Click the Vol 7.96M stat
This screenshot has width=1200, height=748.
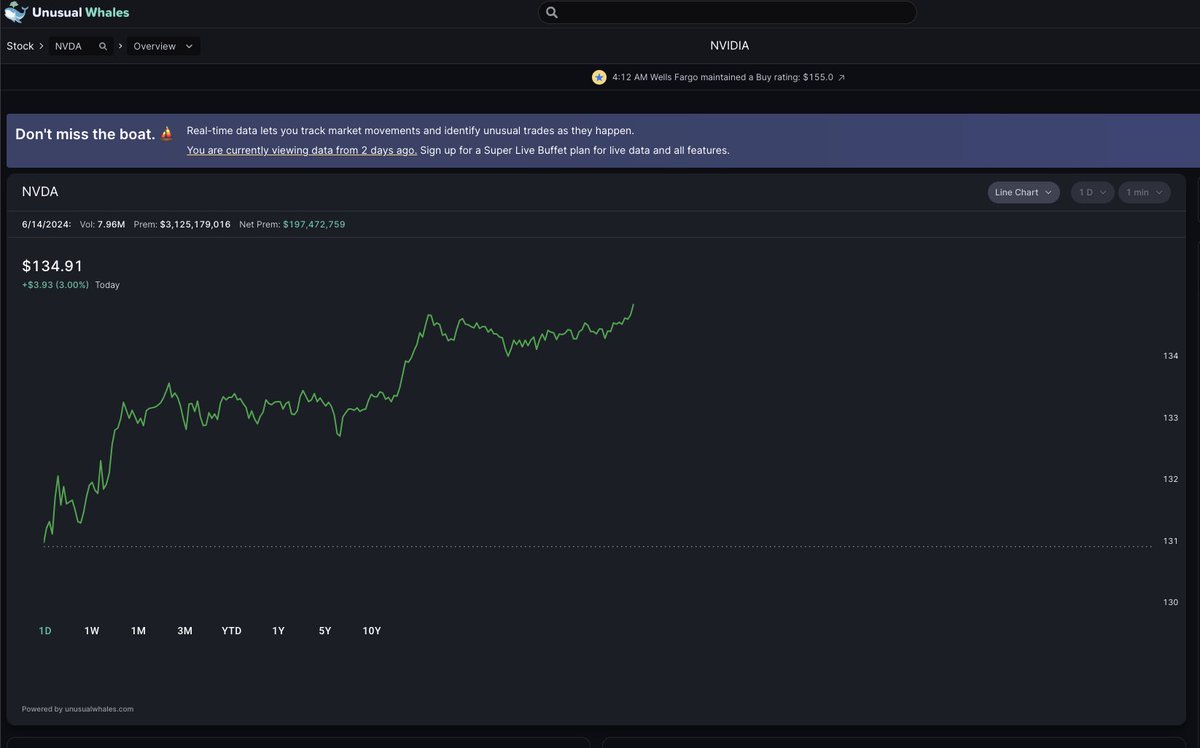point(102,224)
